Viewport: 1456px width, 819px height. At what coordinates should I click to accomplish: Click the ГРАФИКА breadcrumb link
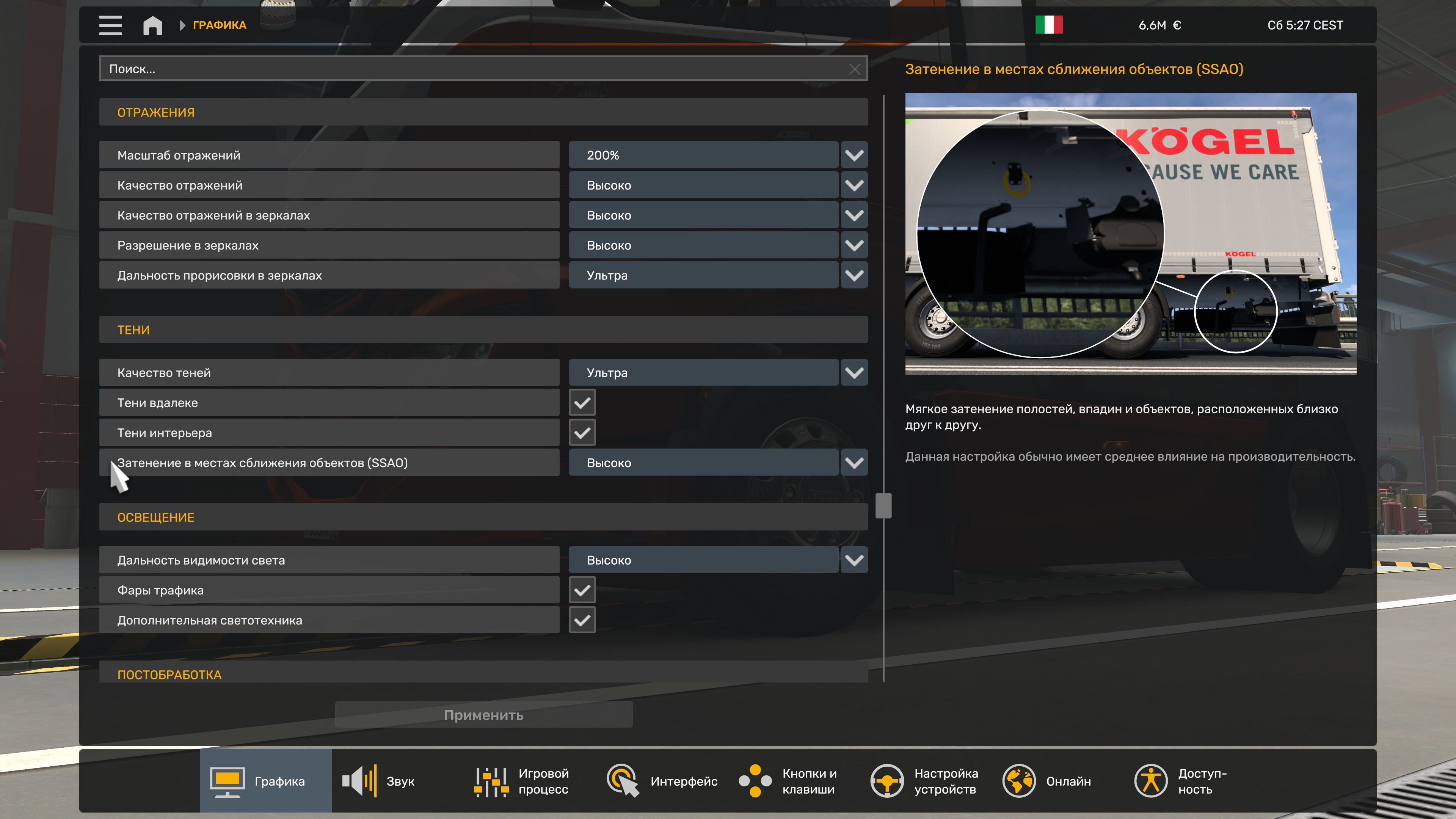click(x=219, y=25)
